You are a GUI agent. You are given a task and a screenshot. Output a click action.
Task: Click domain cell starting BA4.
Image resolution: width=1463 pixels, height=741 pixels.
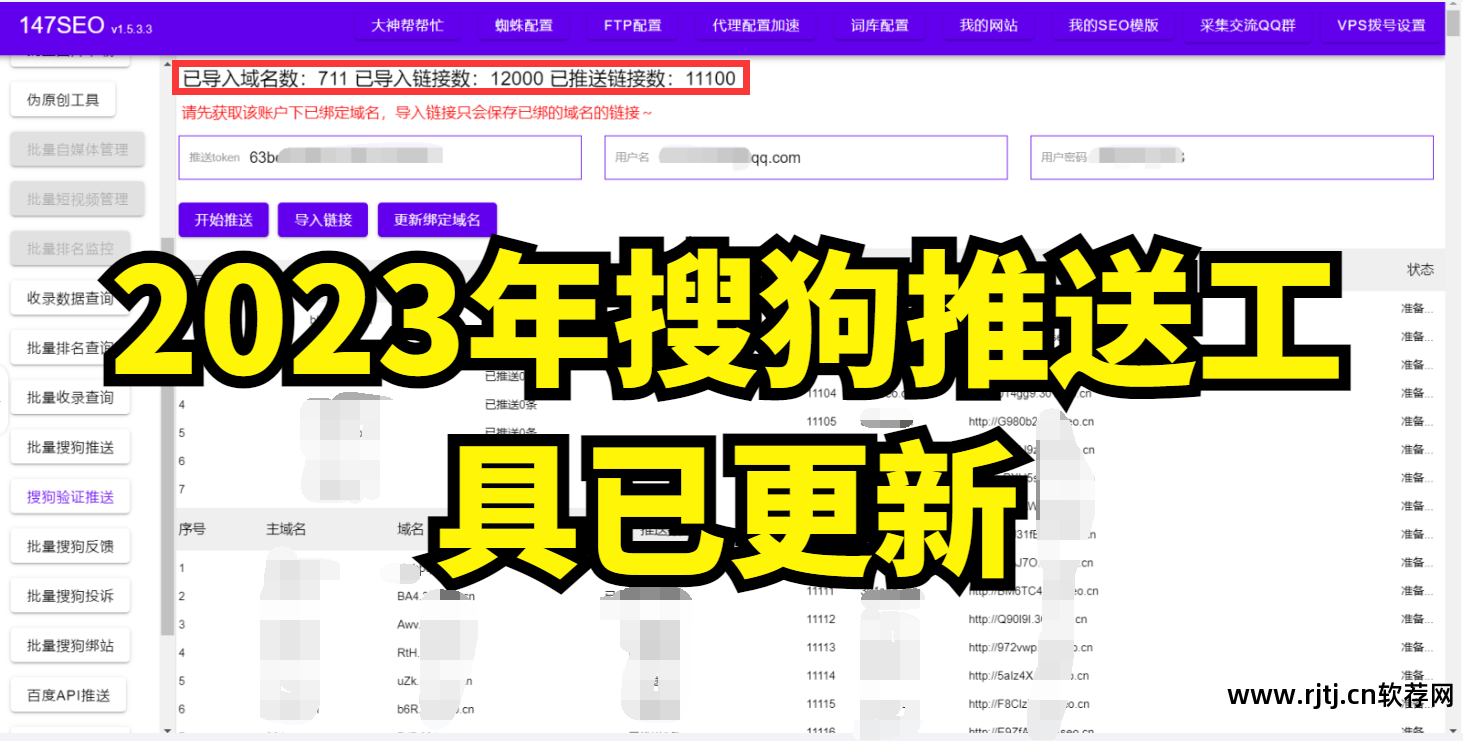coord(436,596)
